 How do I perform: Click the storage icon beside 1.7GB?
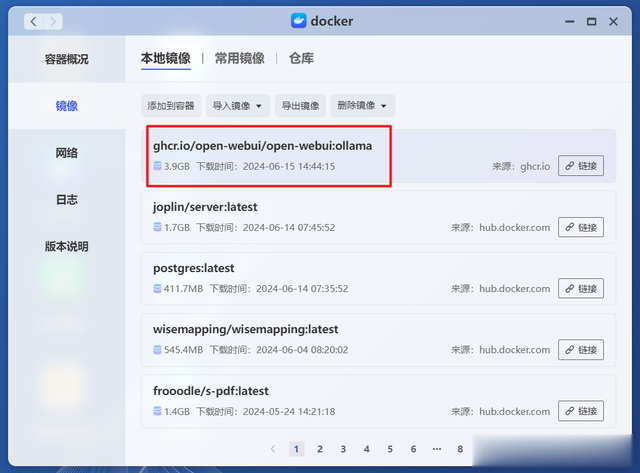click(157, 227)
